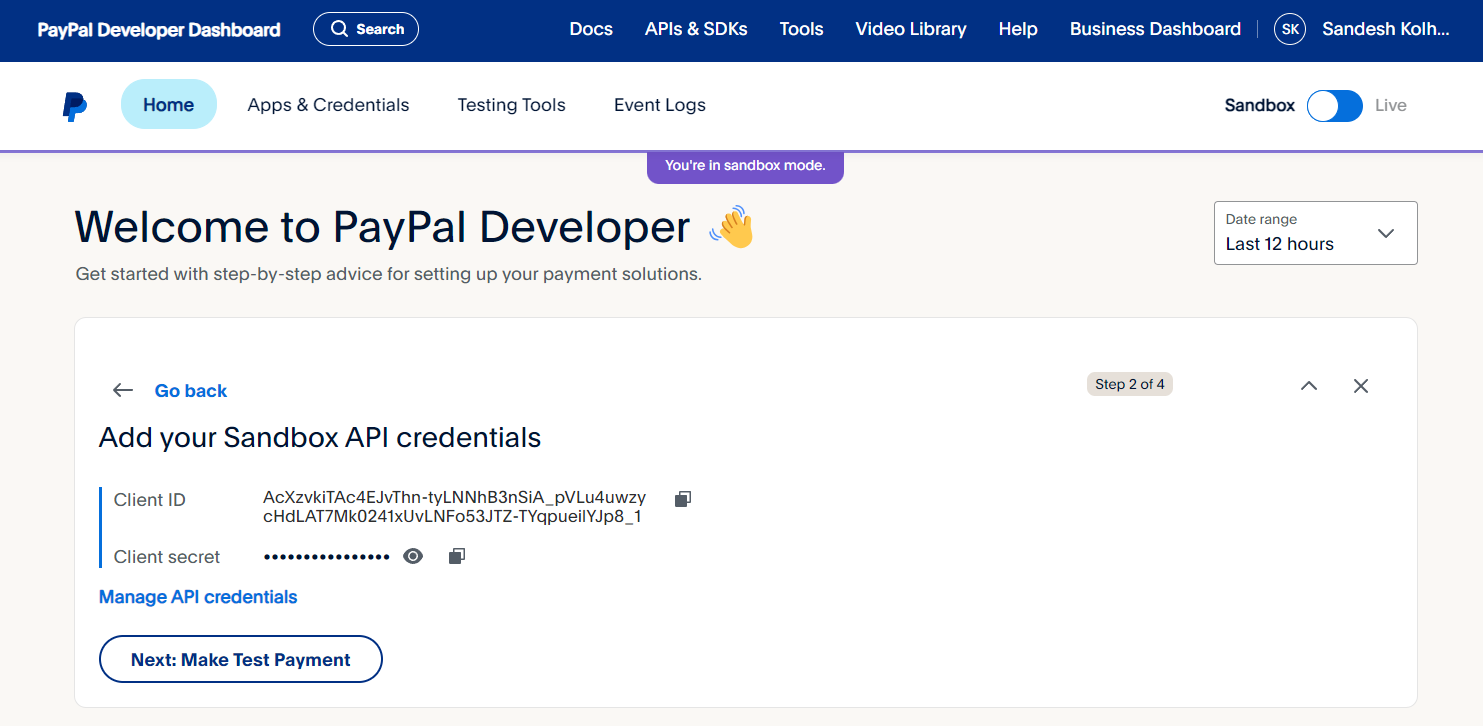Open Manage API credentials link

pos(198,597)
